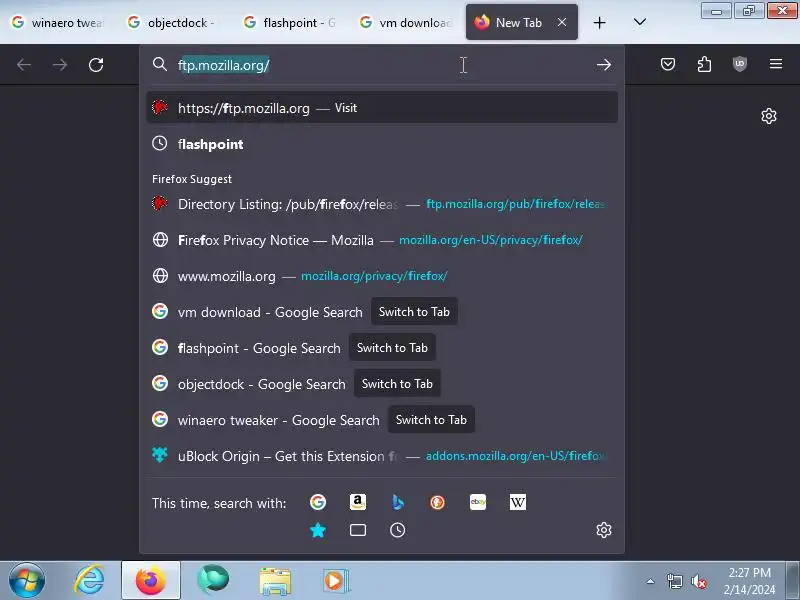Open new tab page settings gear
Image resolution: width=800 pixels, height=600 pixels.
769,116
